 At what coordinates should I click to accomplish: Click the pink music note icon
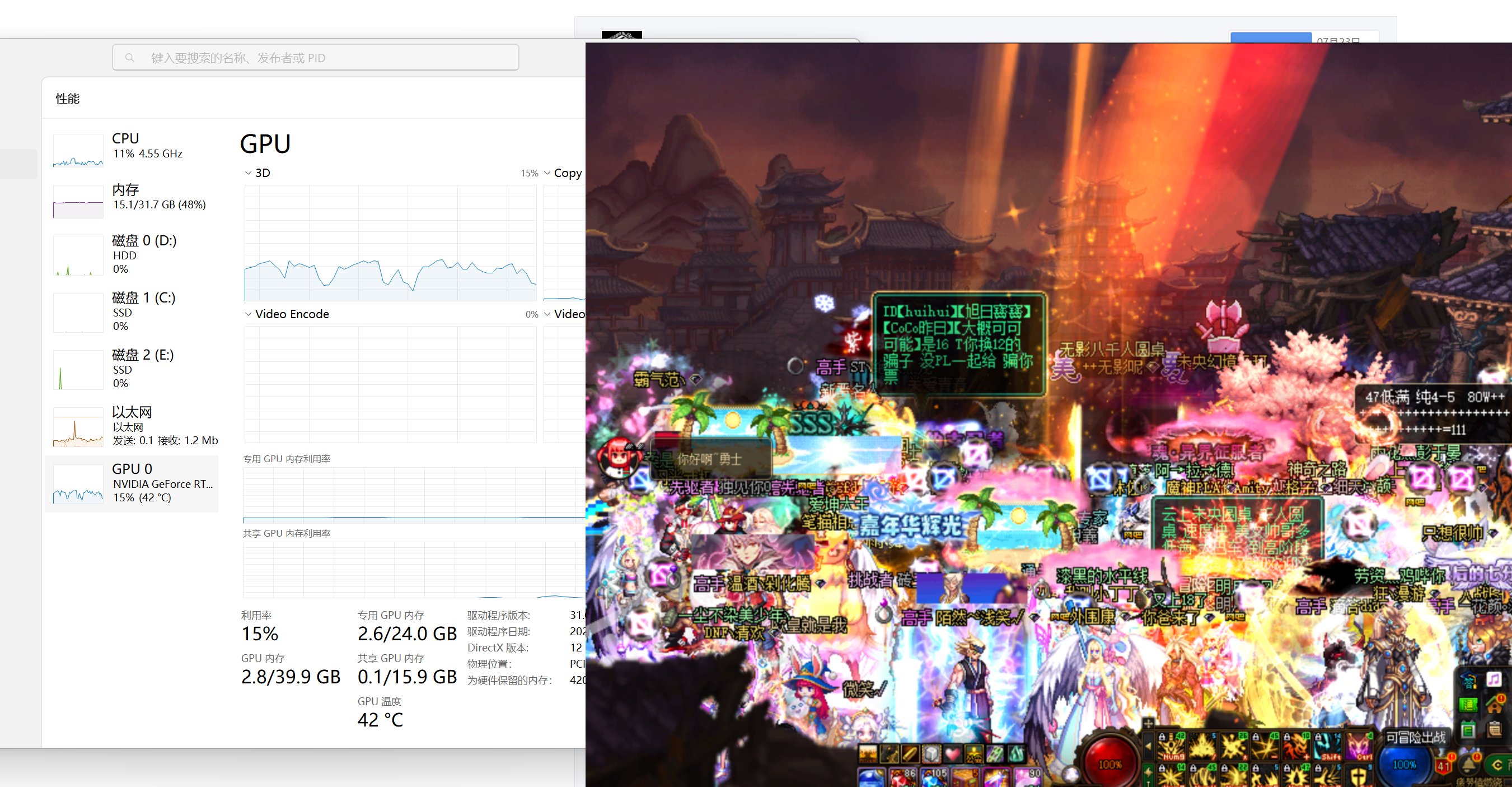tap(1495, 679)
